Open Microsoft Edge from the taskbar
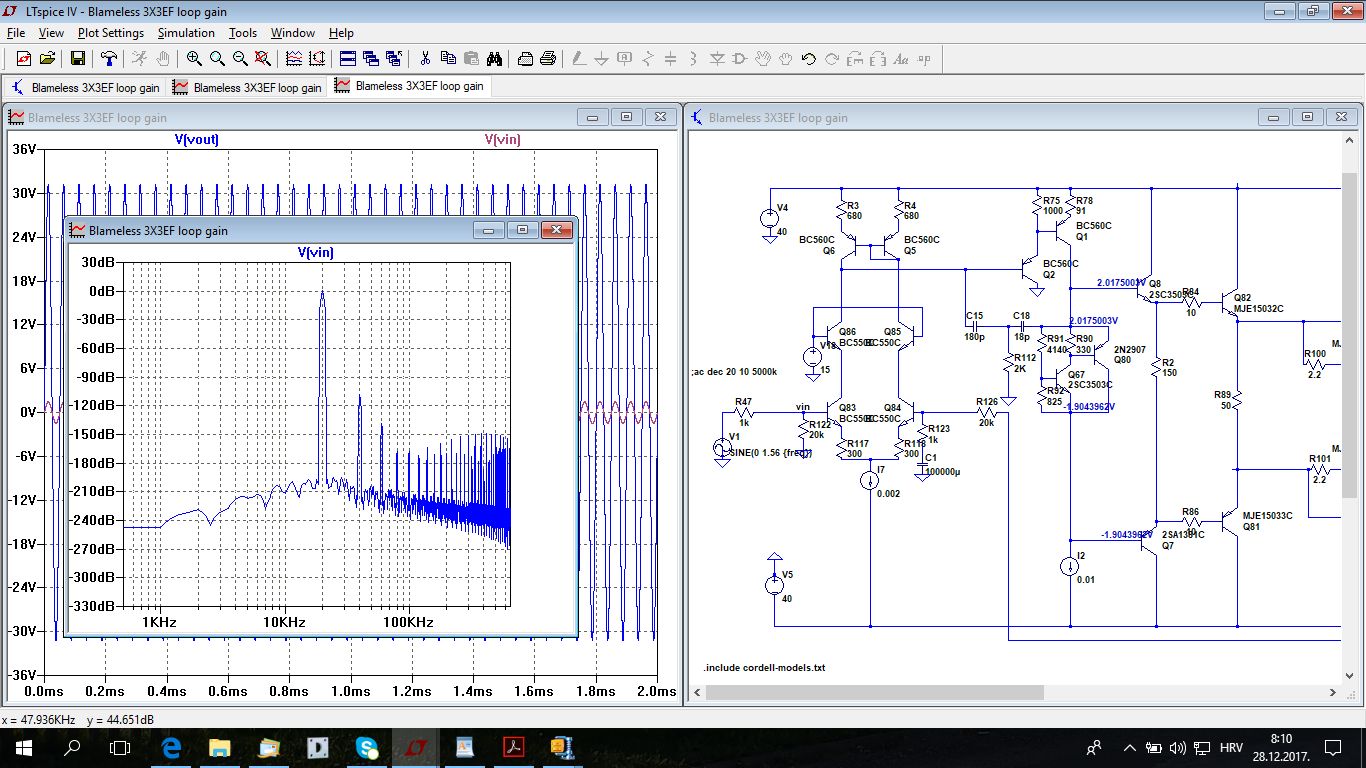This screenshot has height=768, width=1366. coord(171,747)
